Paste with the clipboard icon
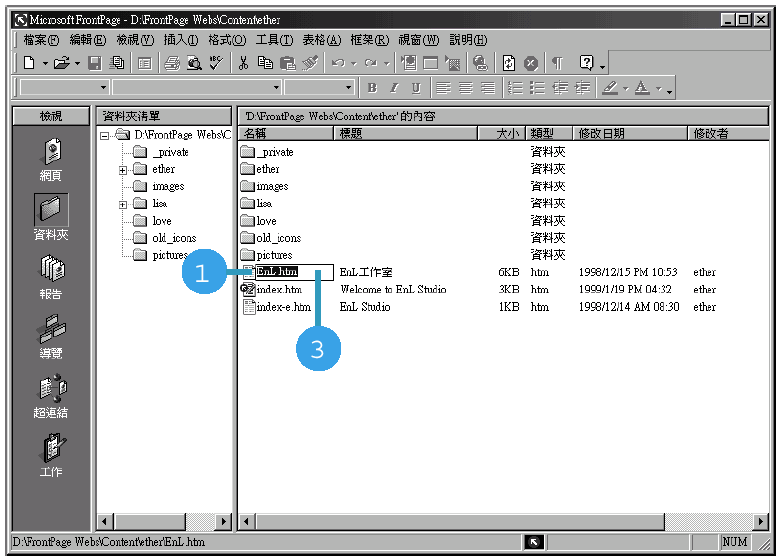 pyautogui.click(x=287, y=63)
